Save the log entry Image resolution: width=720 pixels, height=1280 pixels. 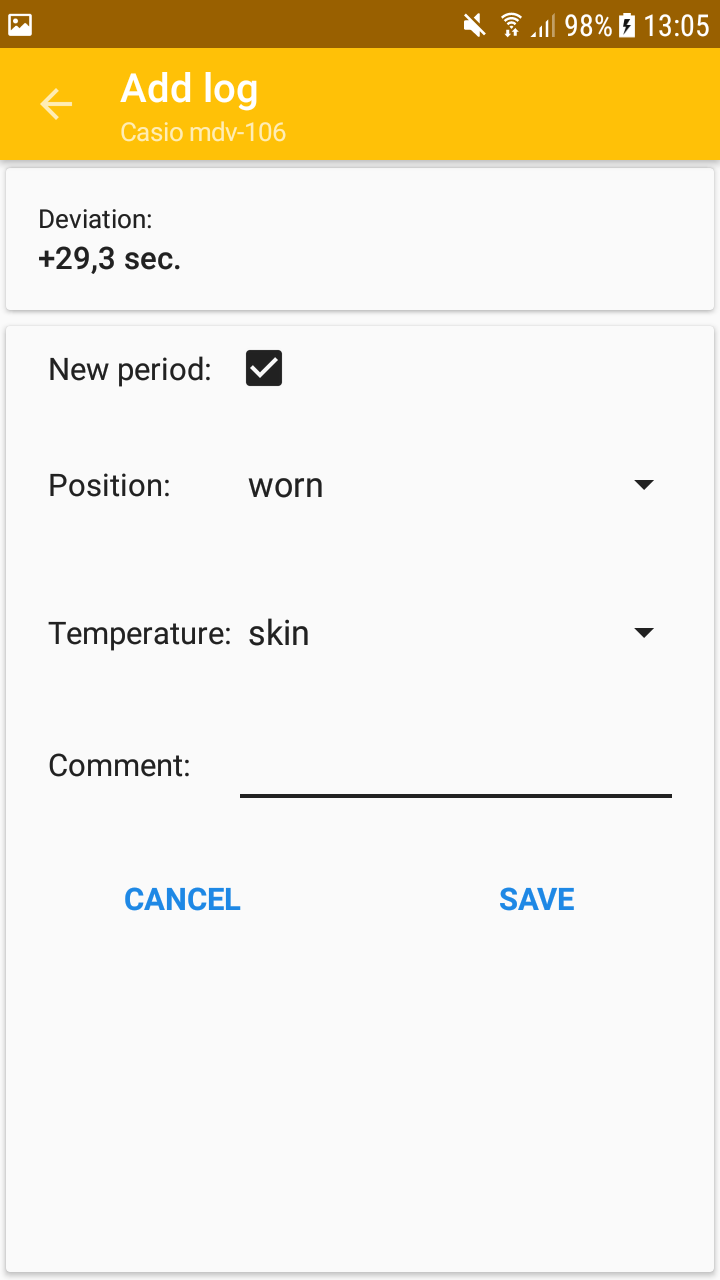click(537, 899)
